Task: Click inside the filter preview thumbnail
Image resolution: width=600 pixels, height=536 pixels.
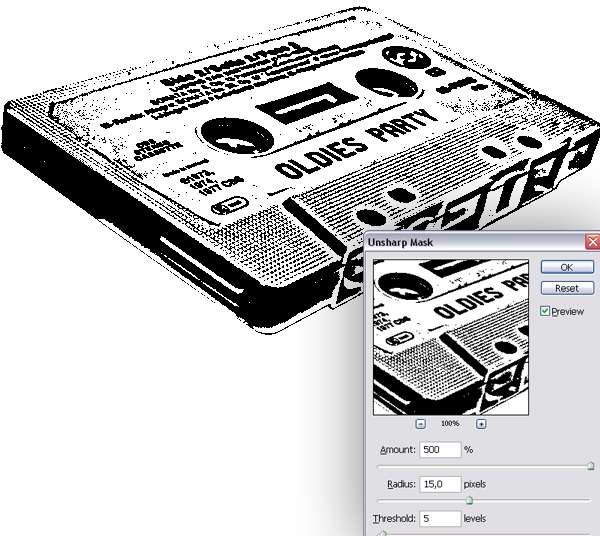Action: [449, 336]
